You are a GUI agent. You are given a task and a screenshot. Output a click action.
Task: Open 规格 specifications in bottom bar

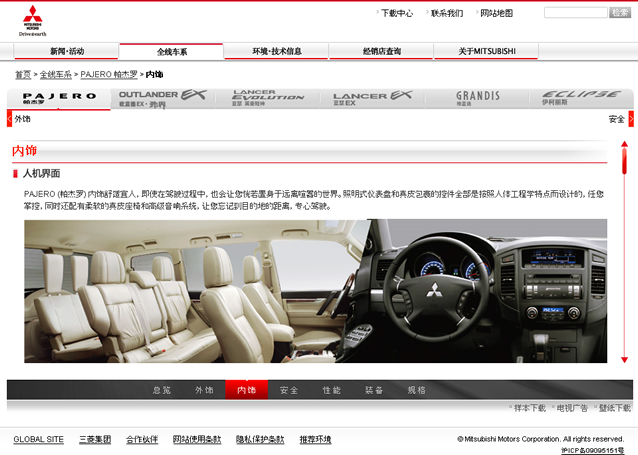coord(416,390)
